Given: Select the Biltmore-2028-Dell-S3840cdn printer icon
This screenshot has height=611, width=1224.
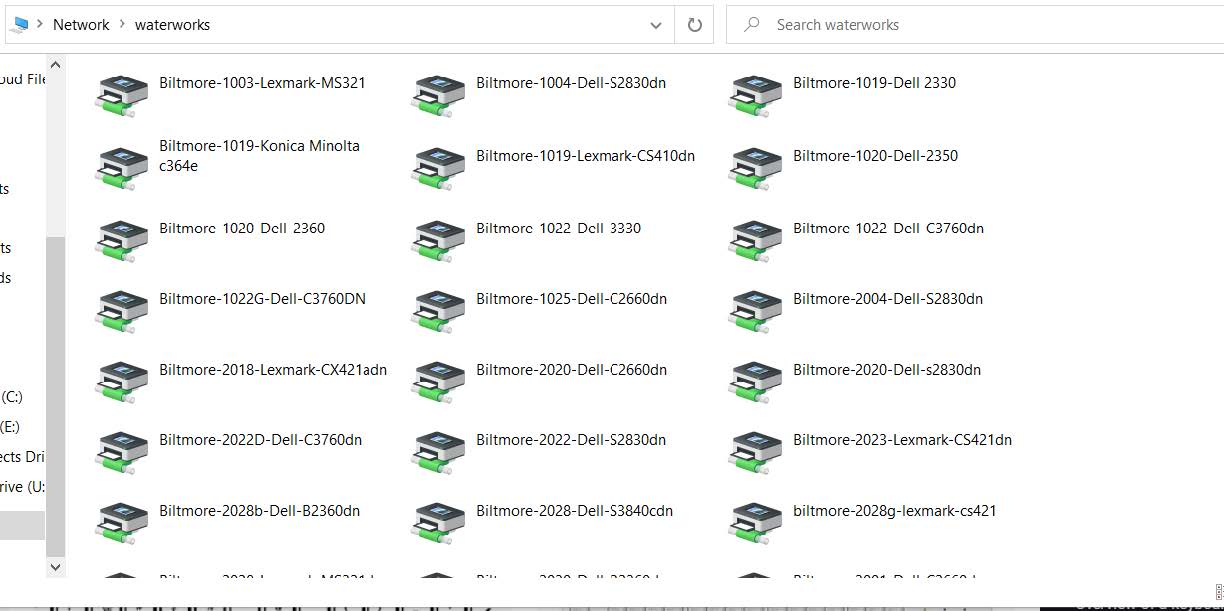Looking at the screenshot, I should (438, 523).
